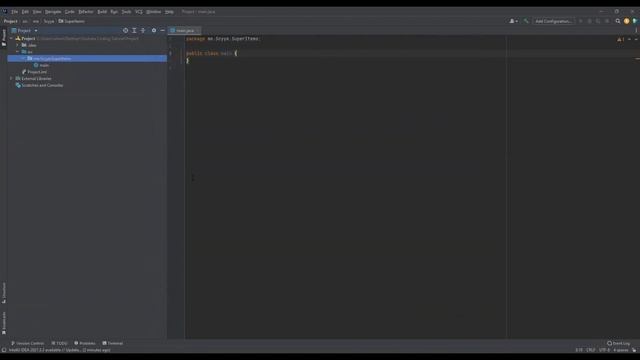Click the SuperItems breadcrumb in navigation bar

(72, 21)
